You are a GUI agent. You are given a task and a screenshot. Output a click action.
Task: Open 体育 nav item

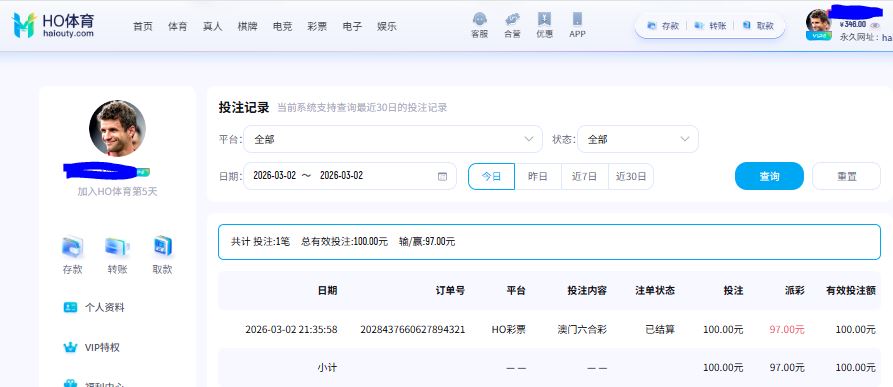[x=178, y=26]
